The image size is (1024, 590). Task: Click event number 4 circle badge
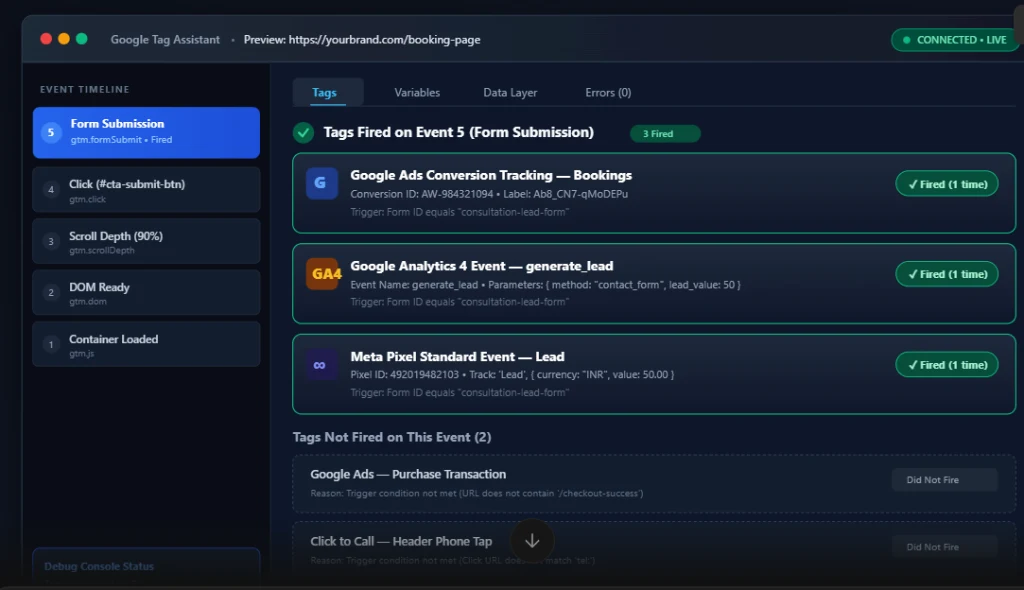pyautogui.click(x=51, y=189)
